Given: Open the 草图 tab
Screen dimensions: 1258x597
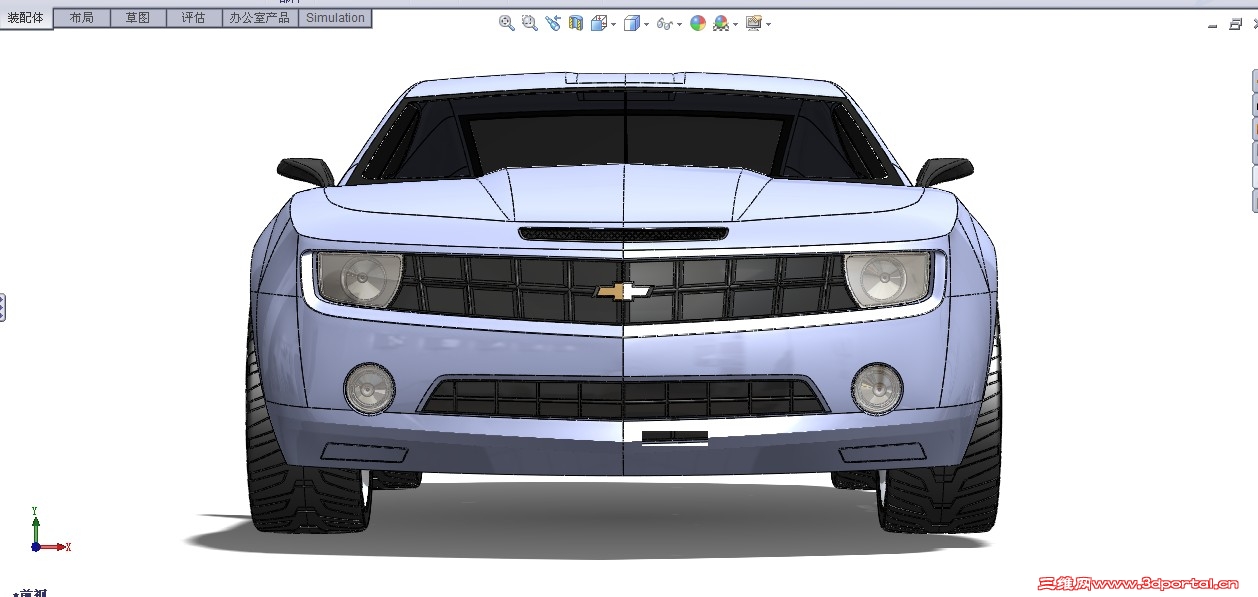Looking at the screenshot, I should point(138,18).
